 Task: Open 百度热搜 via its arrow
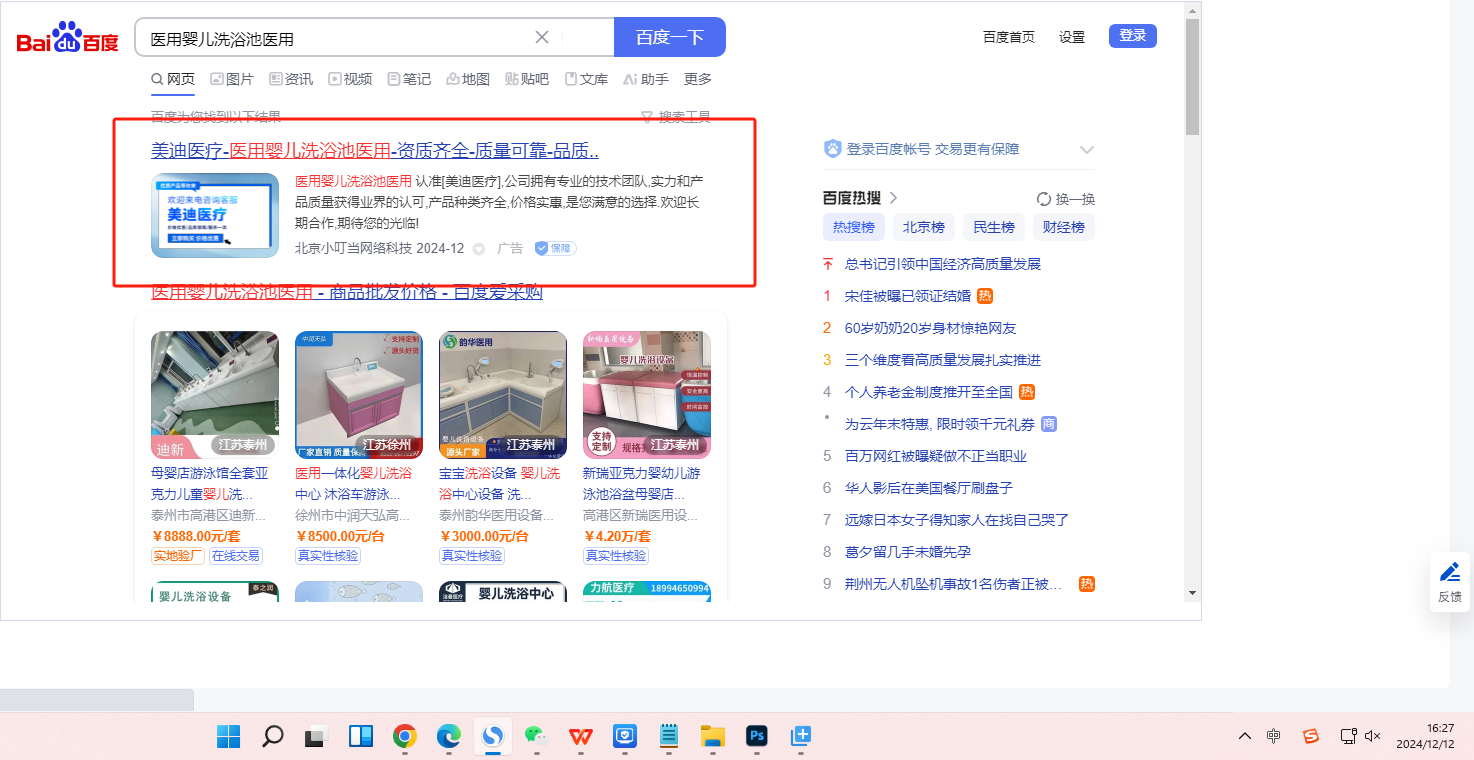coord(894,198)
